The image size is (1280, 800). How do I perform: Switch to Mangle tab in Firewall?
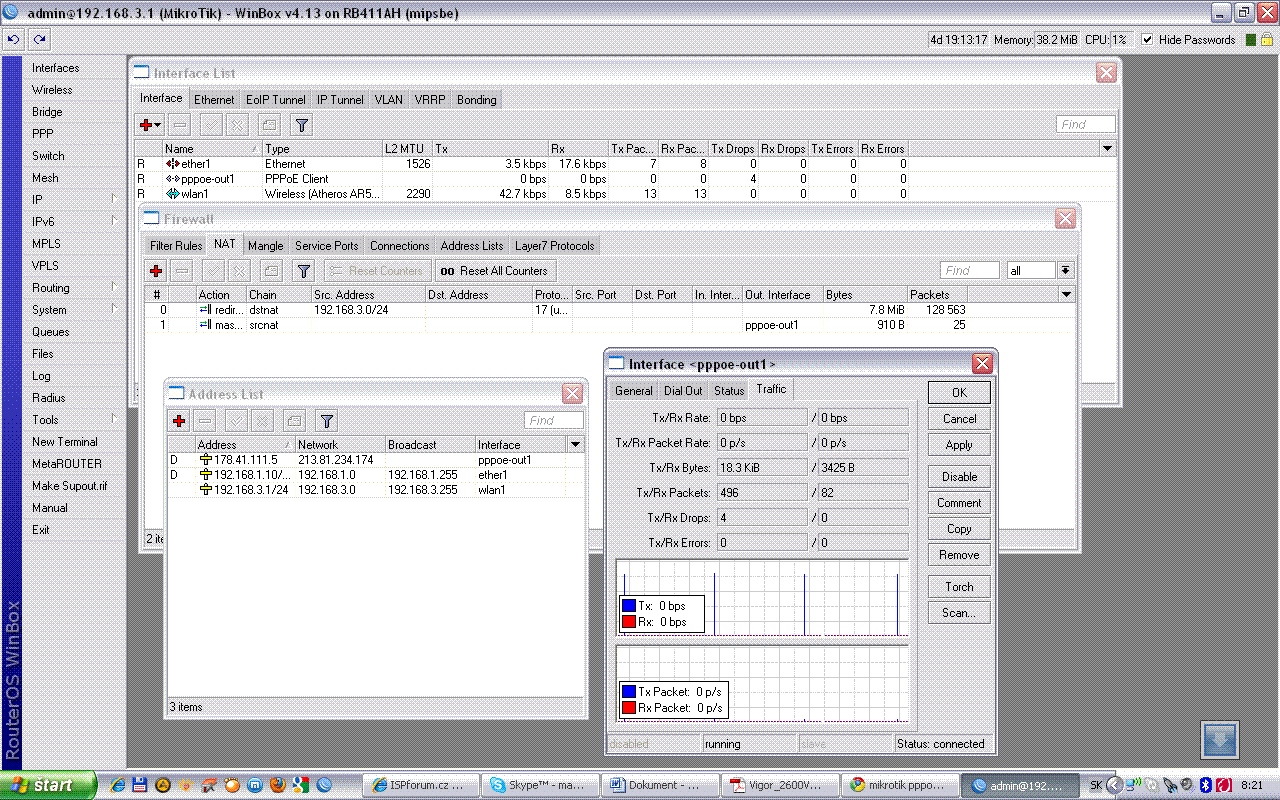click(266, 246)
